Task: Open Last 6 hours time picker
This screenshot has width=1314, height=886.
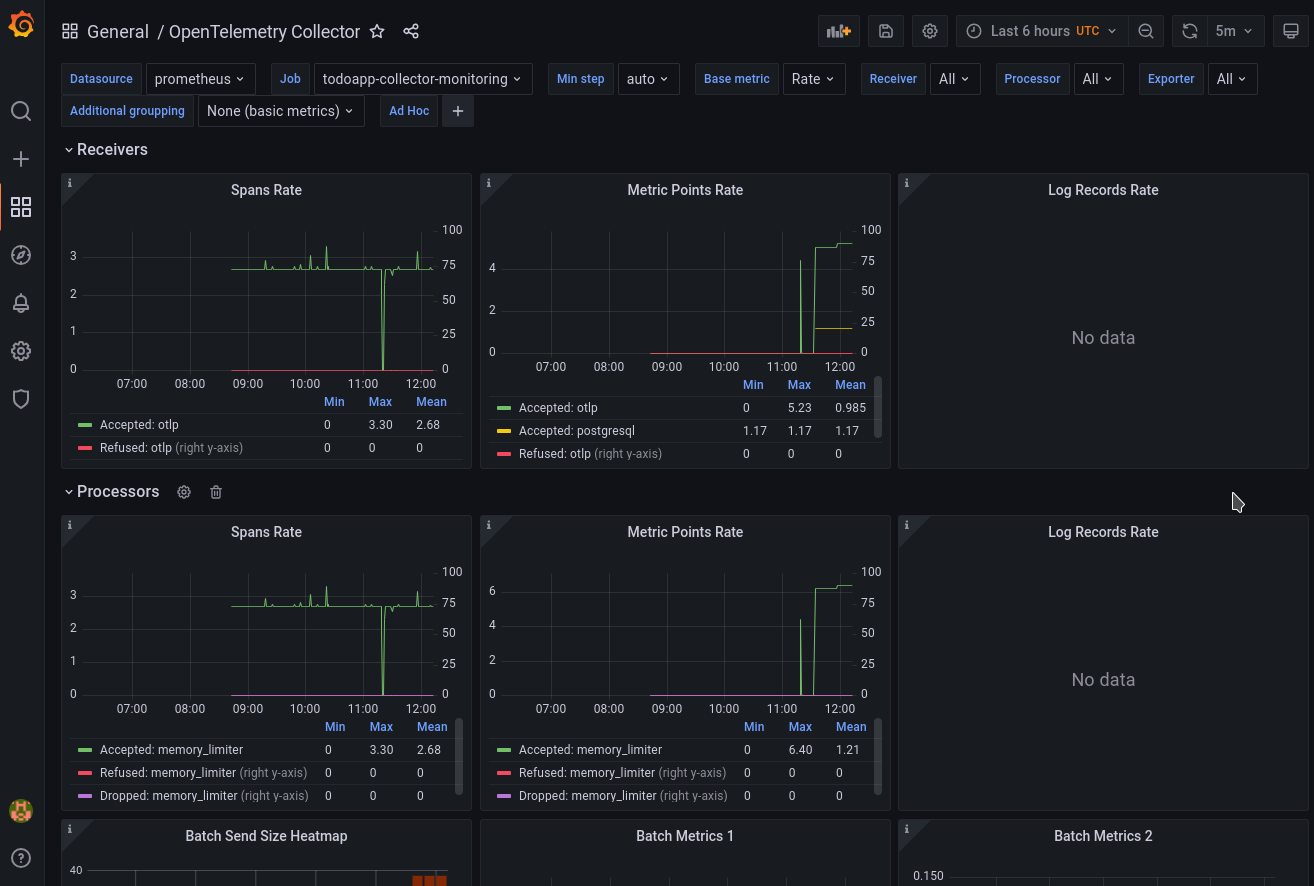Action: point(1031,31)
